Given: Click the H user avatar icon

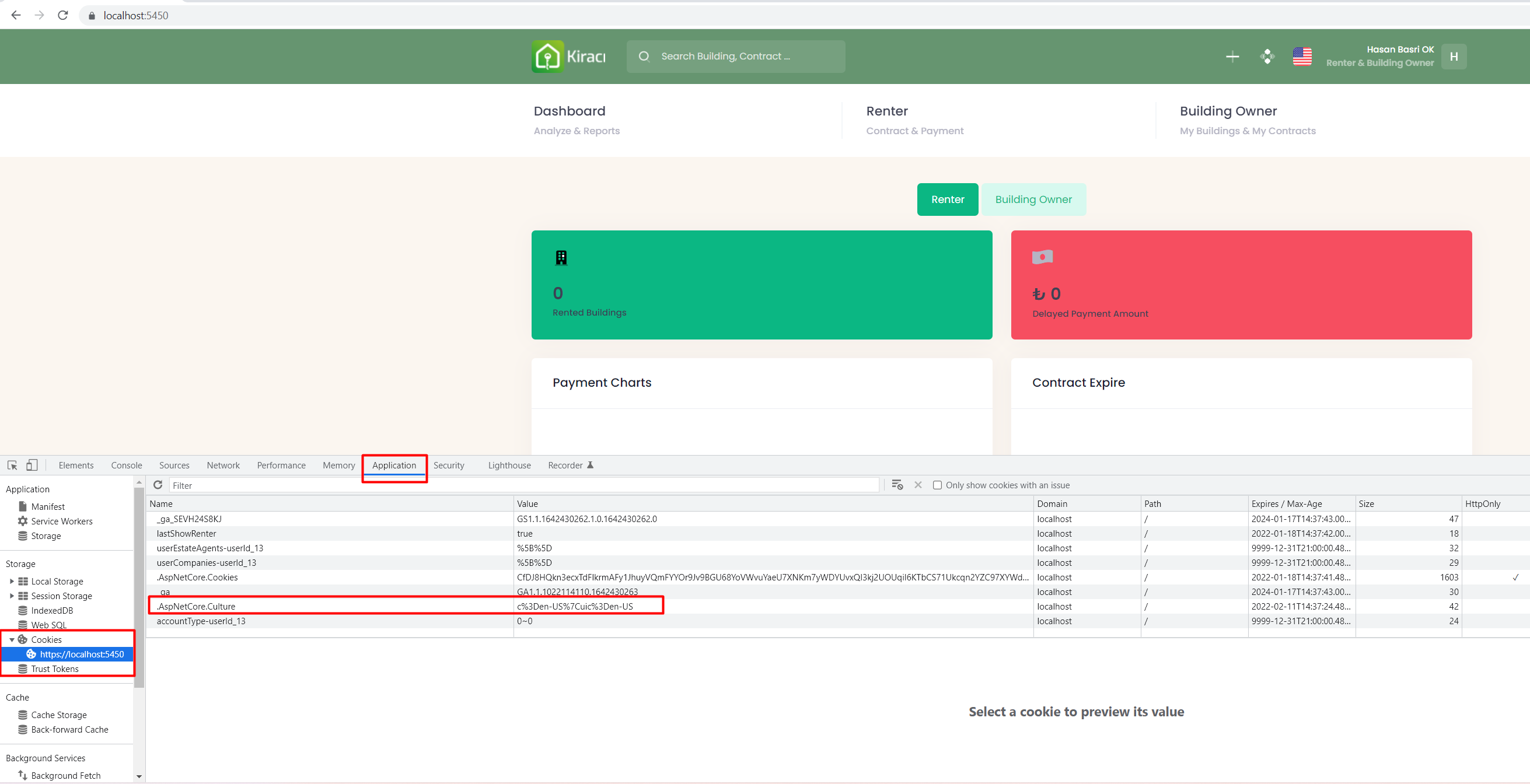Looking at the screenshot, I should pyautogui.click(x=1453, y=57).
